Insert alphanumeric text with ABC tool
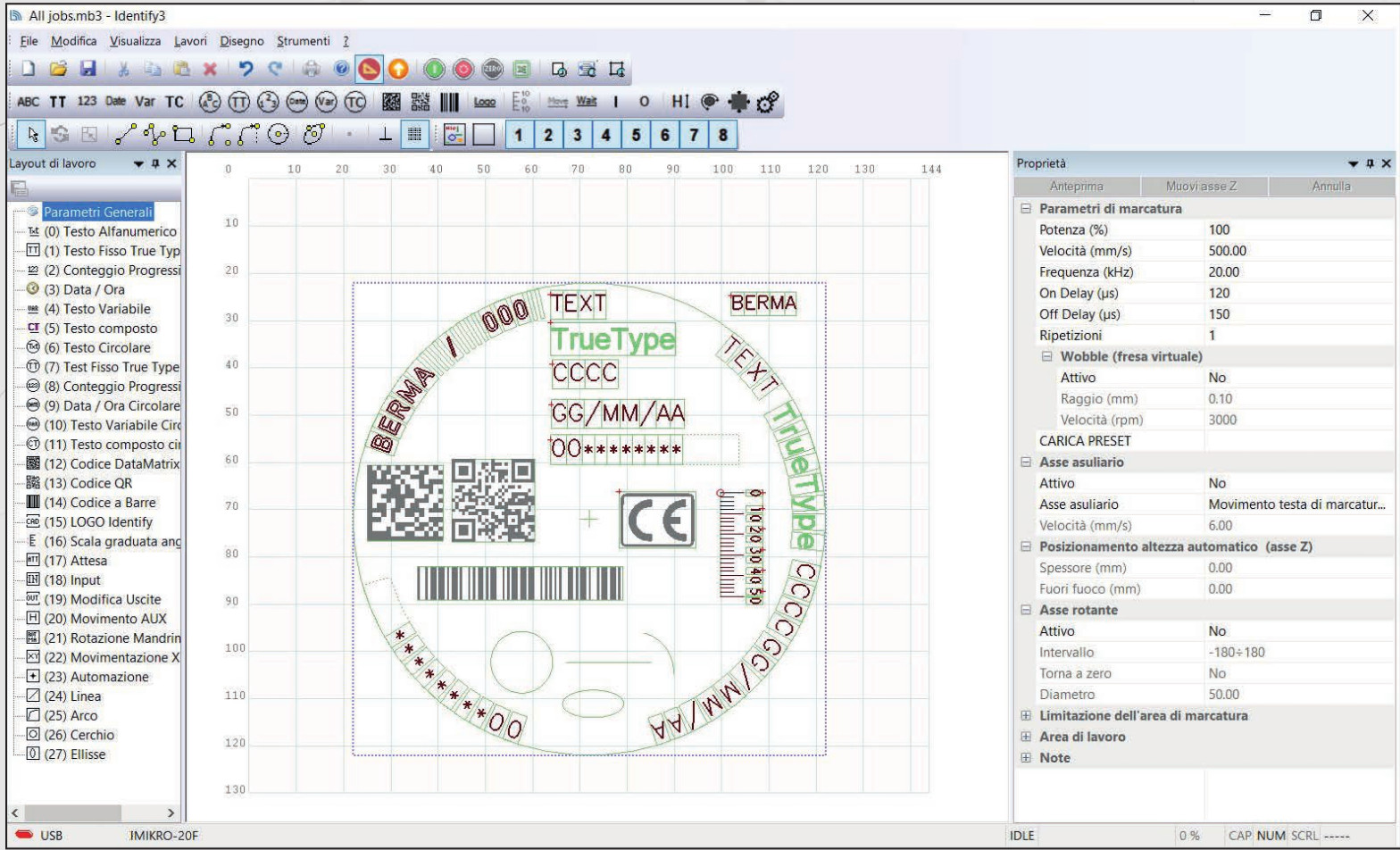1400x850 pixels. point(29,102)
